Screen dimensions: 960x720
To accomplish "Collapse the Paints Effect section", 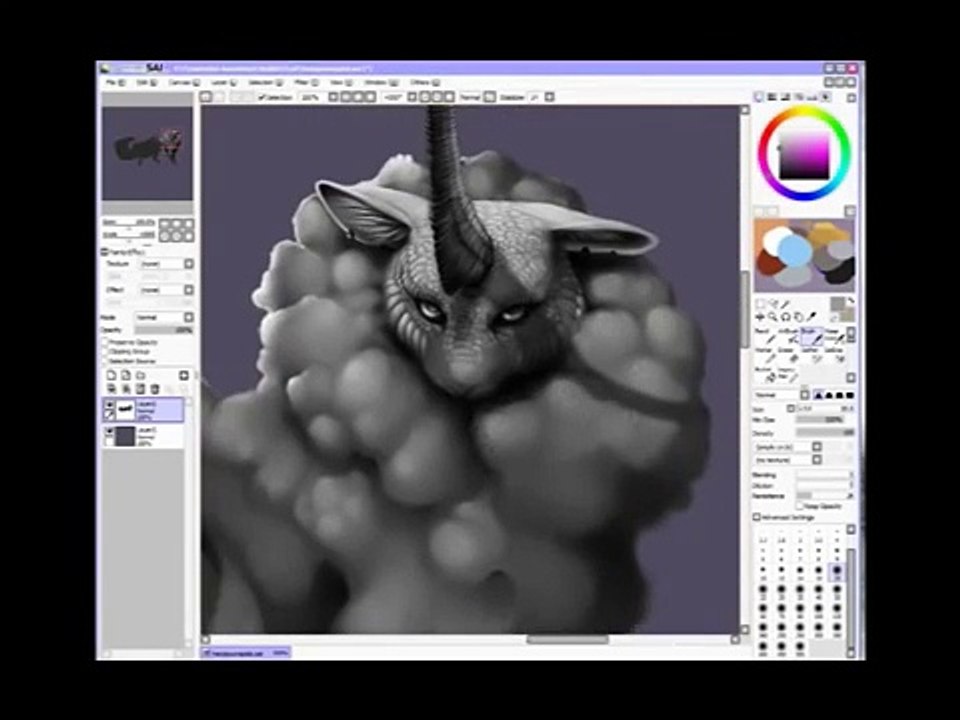I will [x=104, y=252].
